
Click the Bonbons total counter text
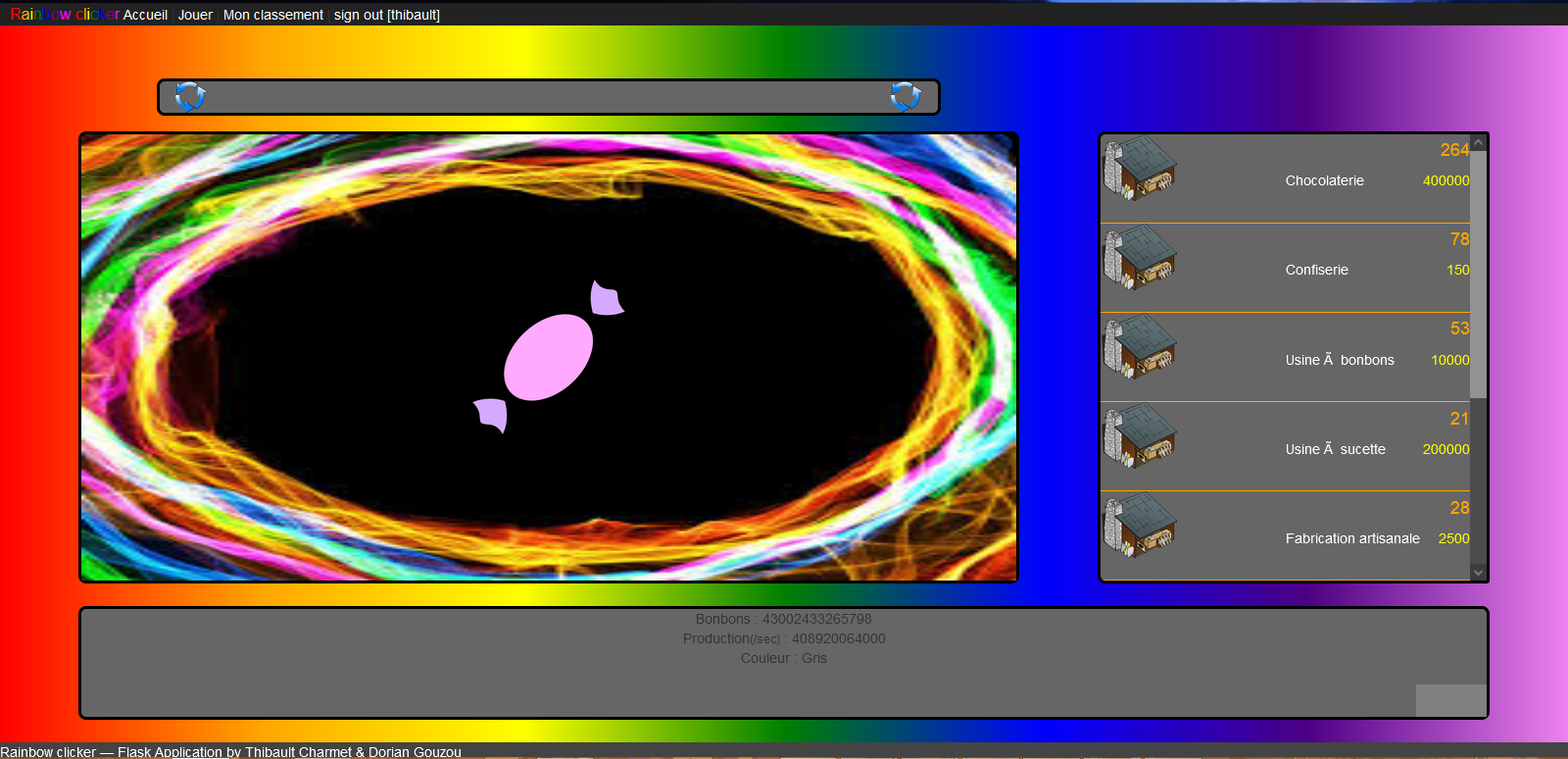pos(784,619)
